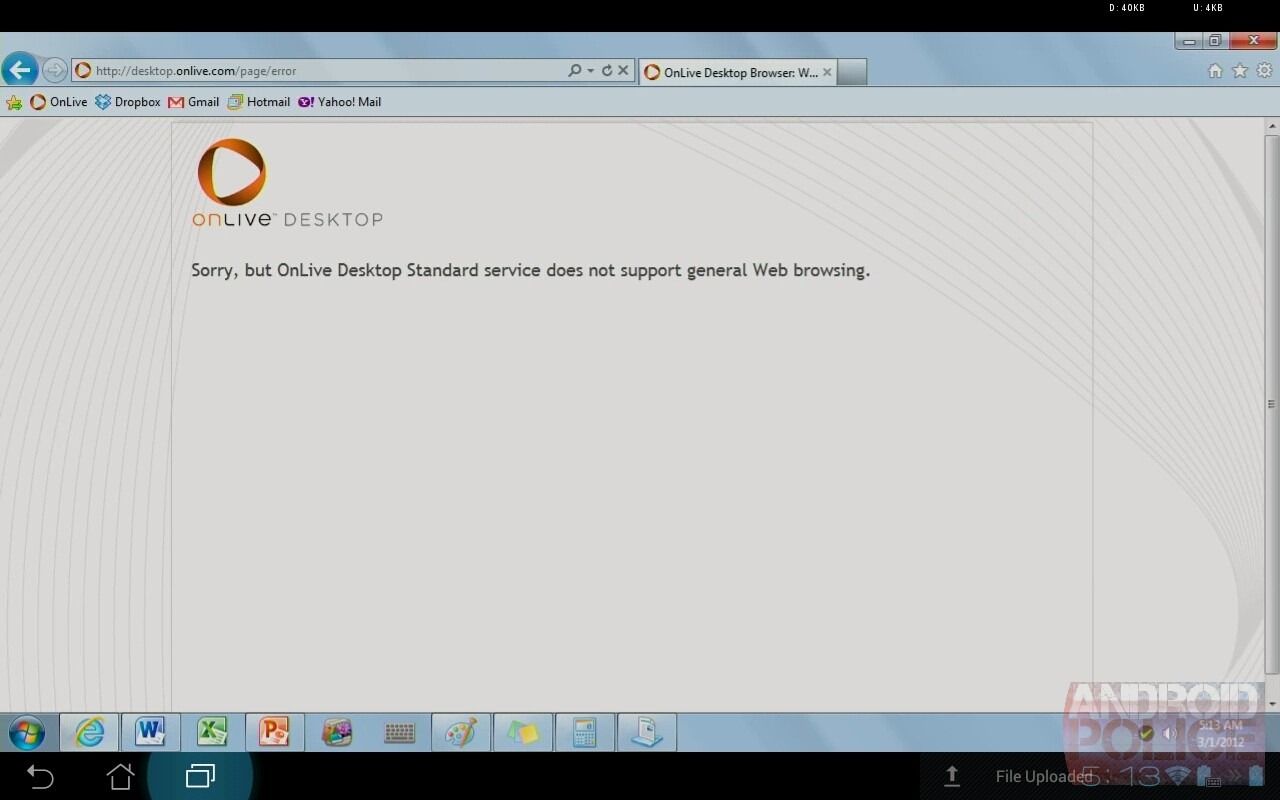Open PowerPoint from the taskbar

pos(275,732)
